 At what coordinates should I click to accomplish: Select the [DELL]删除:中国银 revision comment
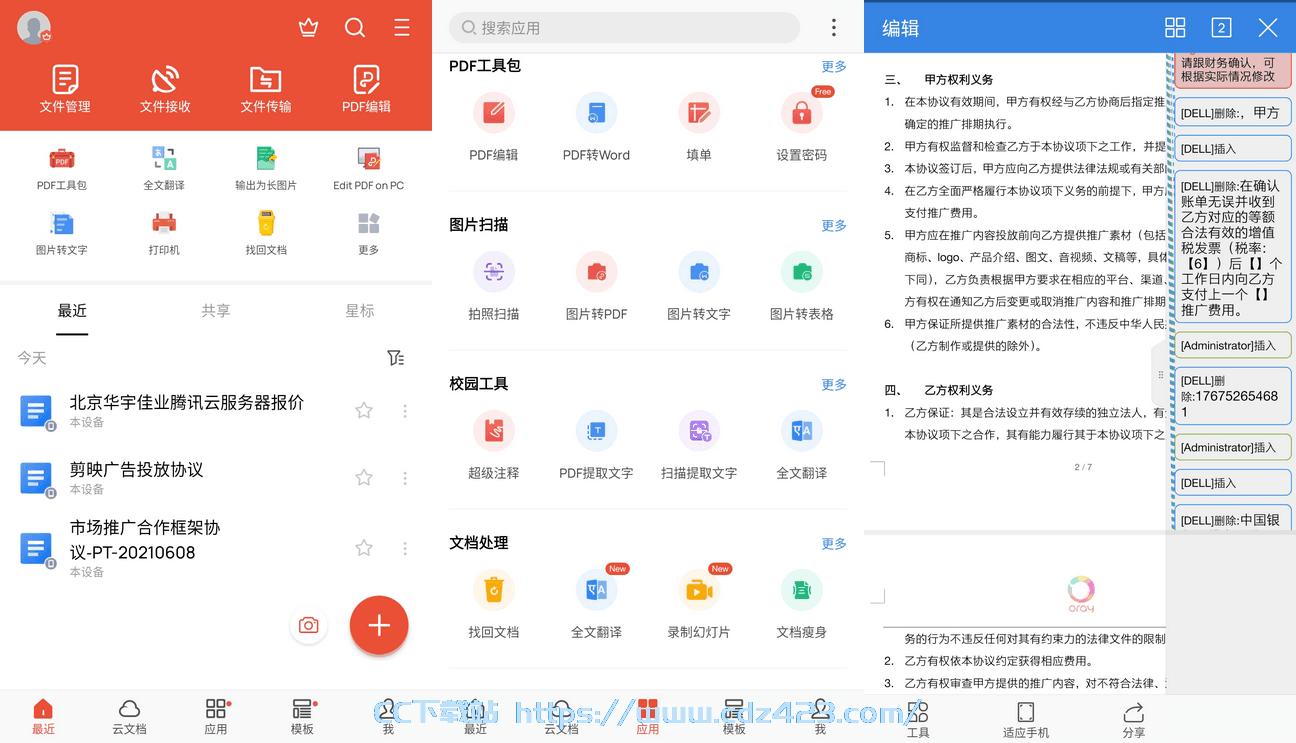(x=1232, y=519)
